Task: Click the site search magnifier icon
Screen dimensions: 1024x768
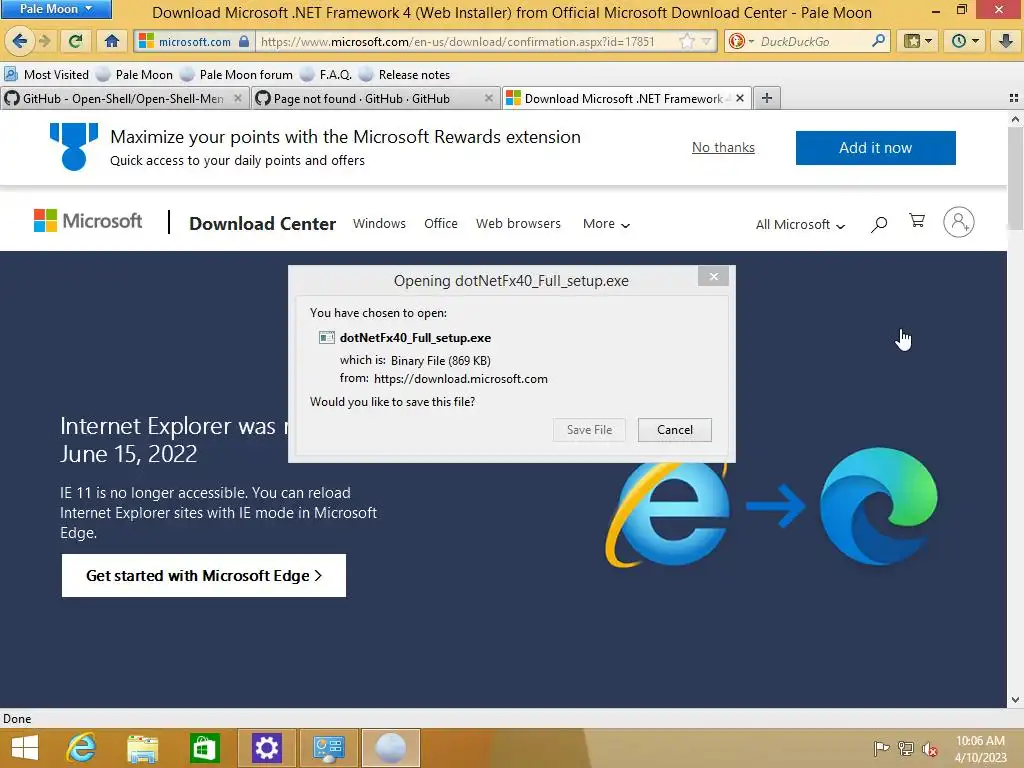Action: [x=879, y=225]
